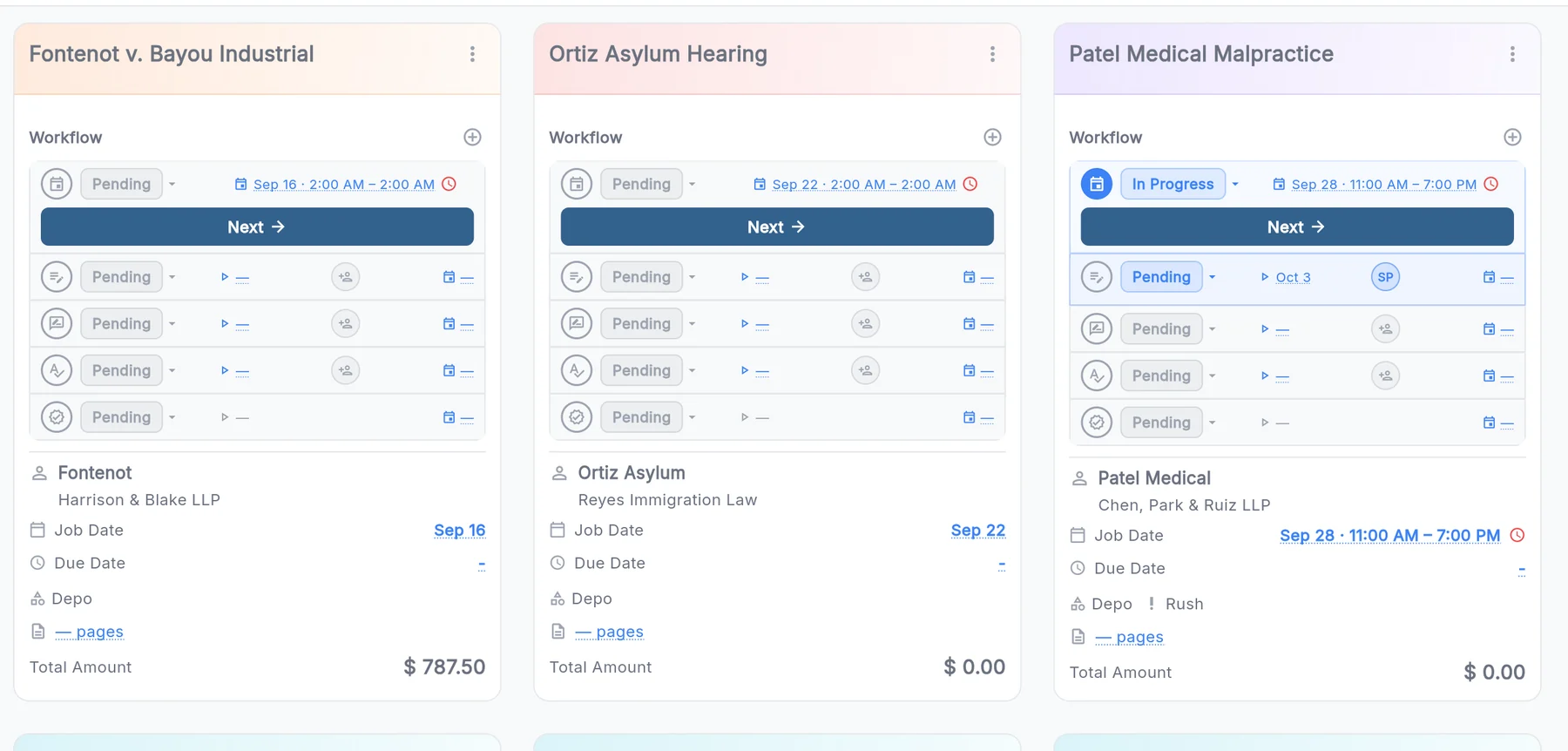
Task: Click Next in the Ortiz Asylum Hearing card
Action: (777, 227)
